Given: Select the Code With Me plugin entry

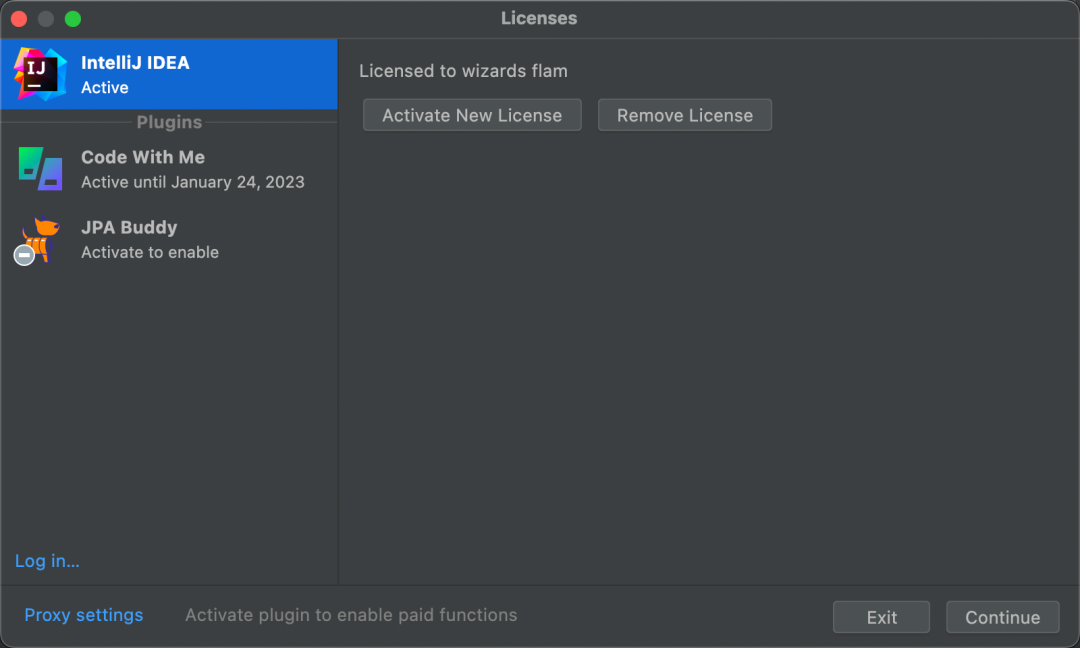Looking at the screenshot, I should coord(169,169).
